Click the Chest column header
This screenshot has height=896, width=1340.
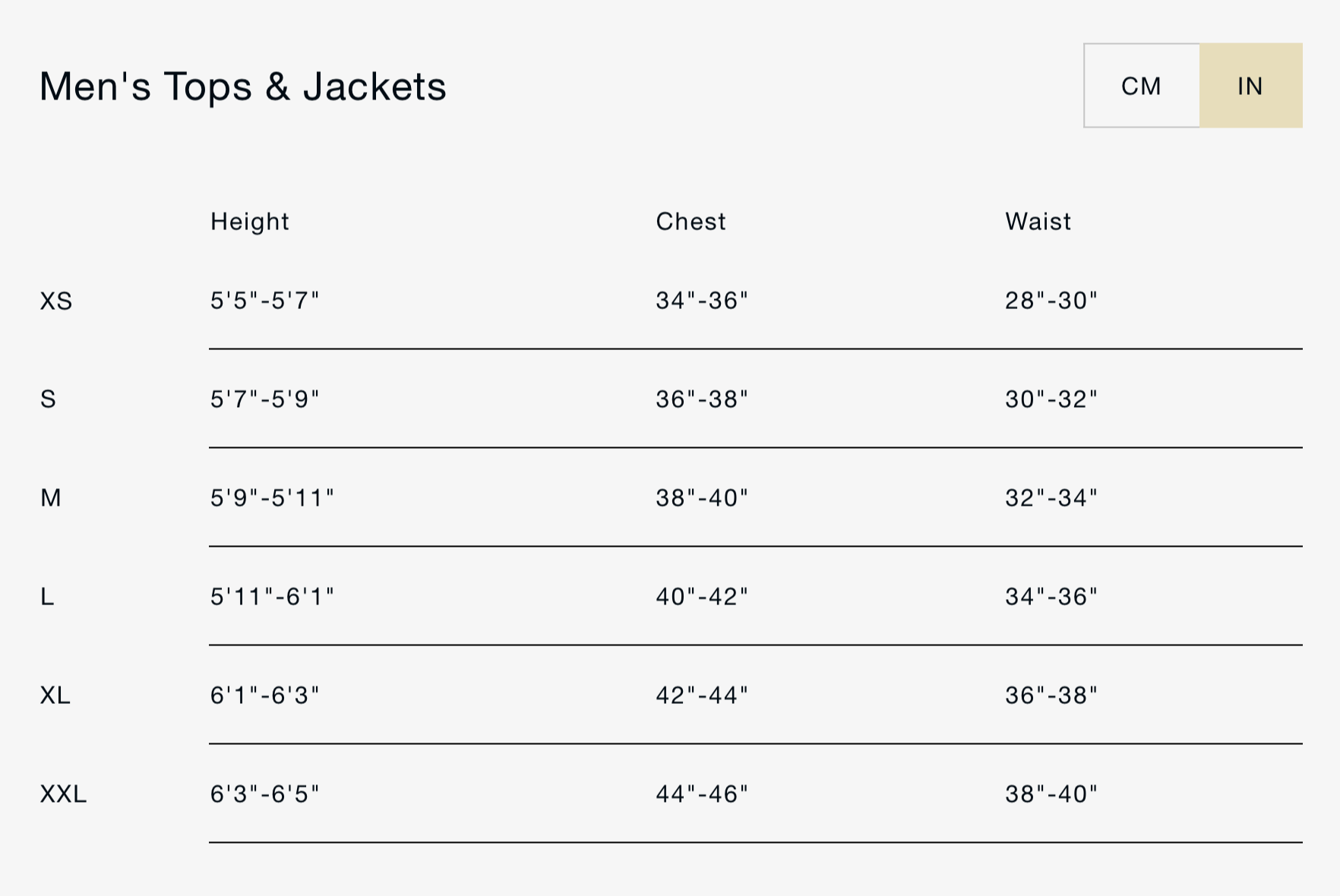pos(691,222)
